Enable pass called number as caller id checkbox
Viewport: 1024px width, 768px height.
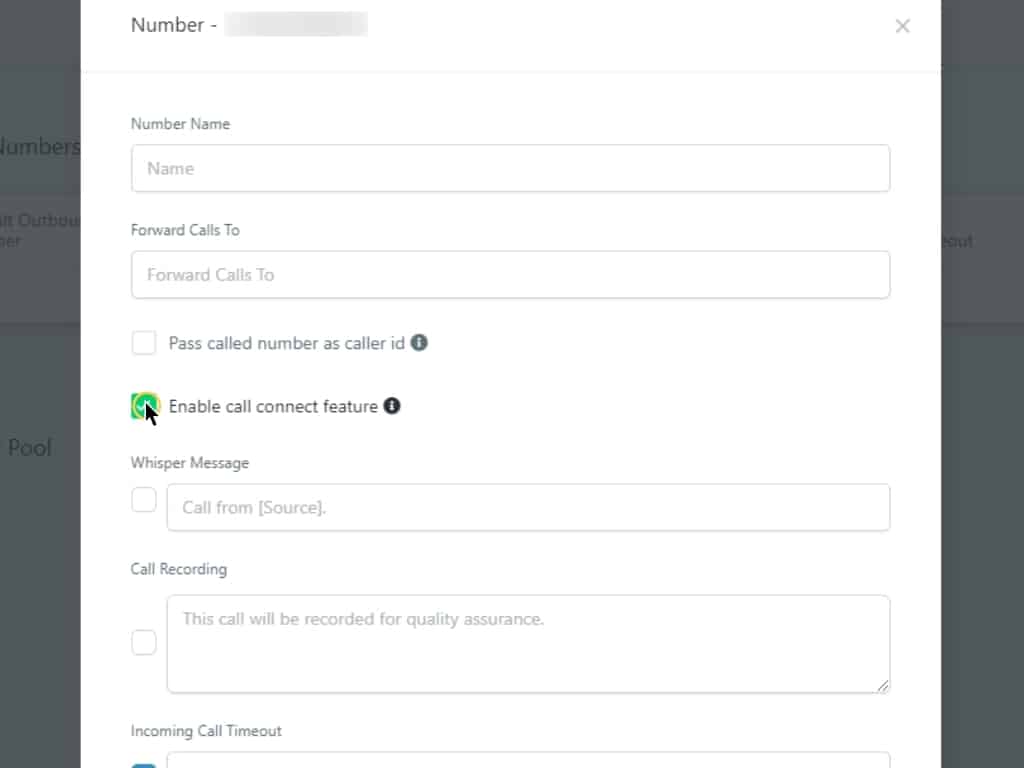tap(144, 343)
